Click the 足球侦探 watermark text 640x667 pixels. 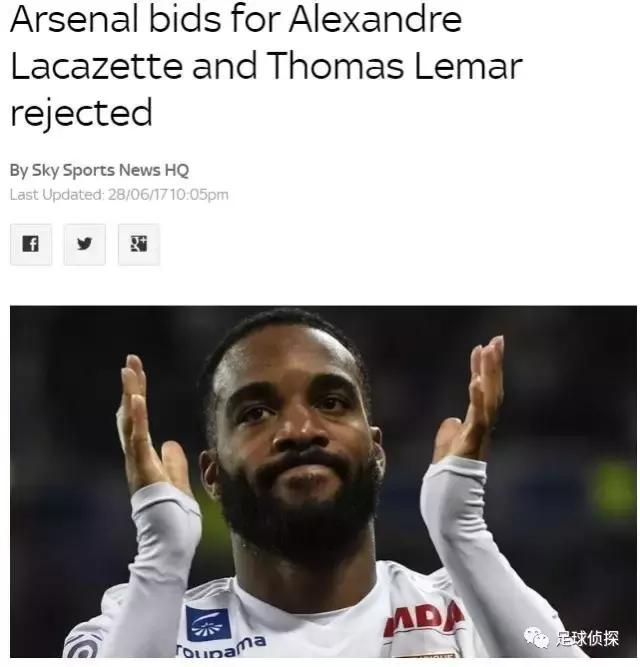click(587, 638)
